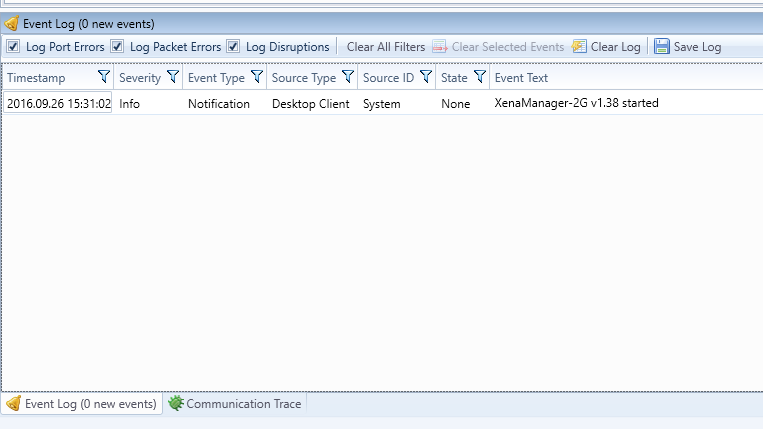Switch to the Event Log bottom tab
Image resolution: width=763 pixels, height=429 pixels.
[x=82, y=404]
